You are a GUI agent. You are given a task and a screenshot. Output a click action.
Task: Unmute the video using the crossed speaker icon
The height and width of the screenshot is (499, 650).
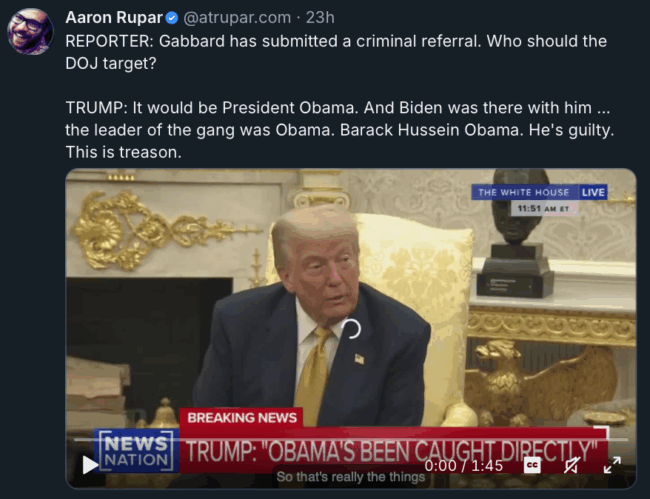[x=572, y=465]
